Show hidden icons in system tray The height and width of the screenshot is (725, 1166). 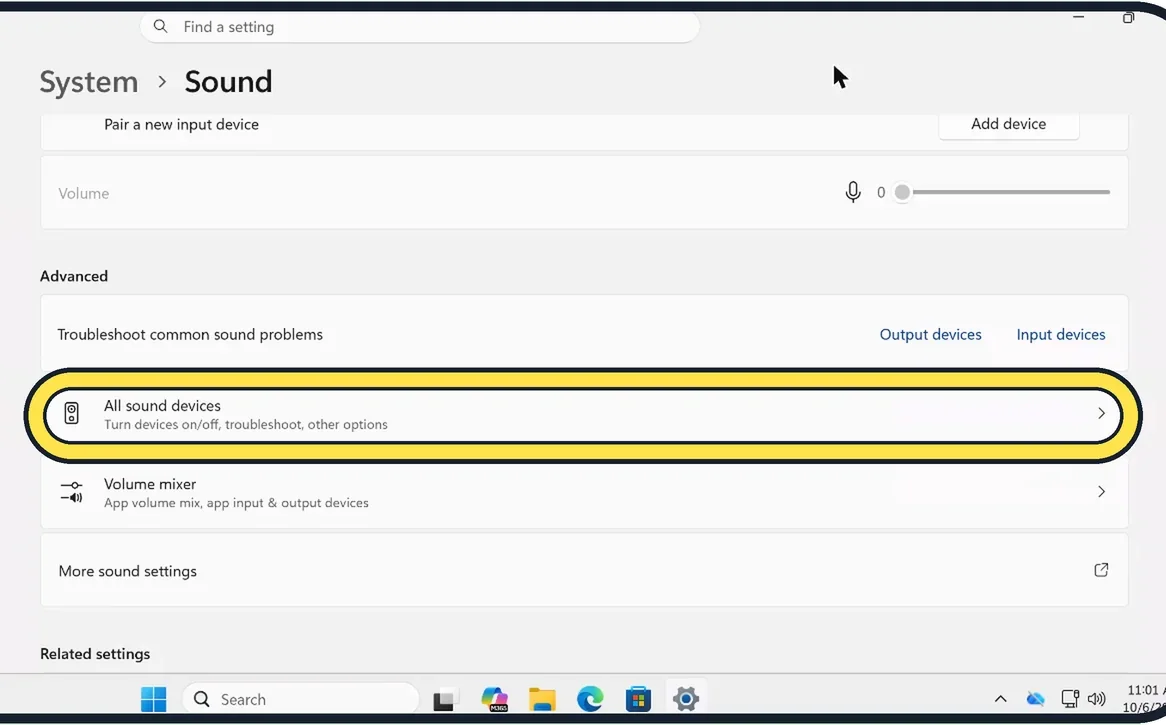(x=1001, y=699)
